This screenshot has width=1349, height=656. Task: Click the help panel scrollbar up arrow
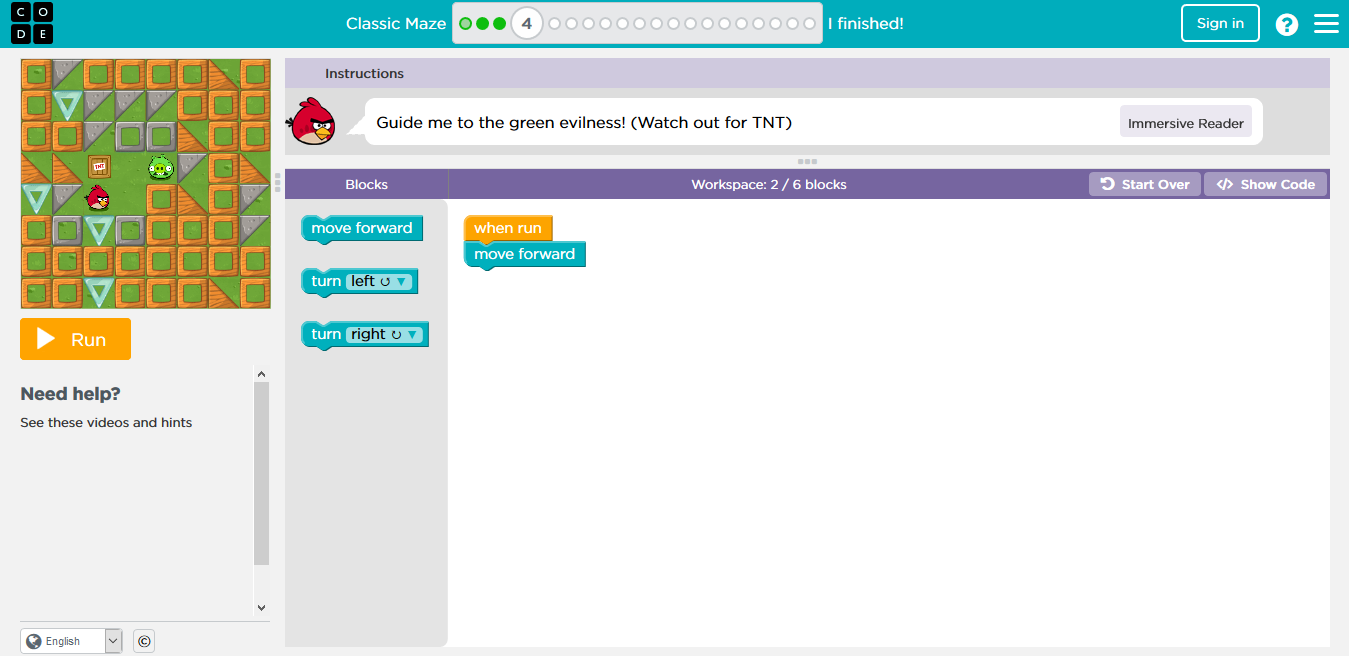(262, 375)
